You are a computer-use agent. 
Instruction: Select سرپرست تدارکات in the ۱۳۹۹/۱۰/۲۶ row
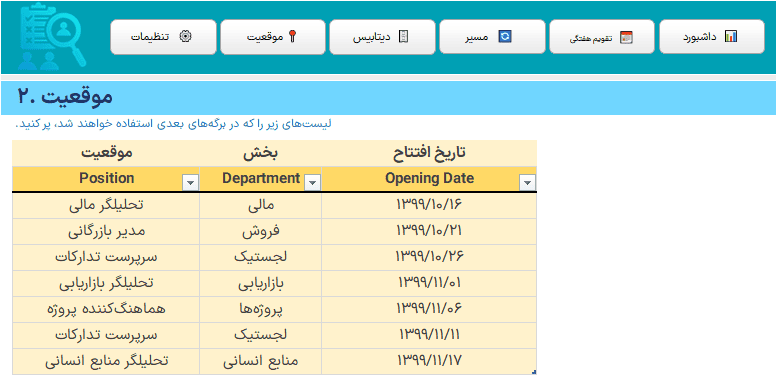106,257
